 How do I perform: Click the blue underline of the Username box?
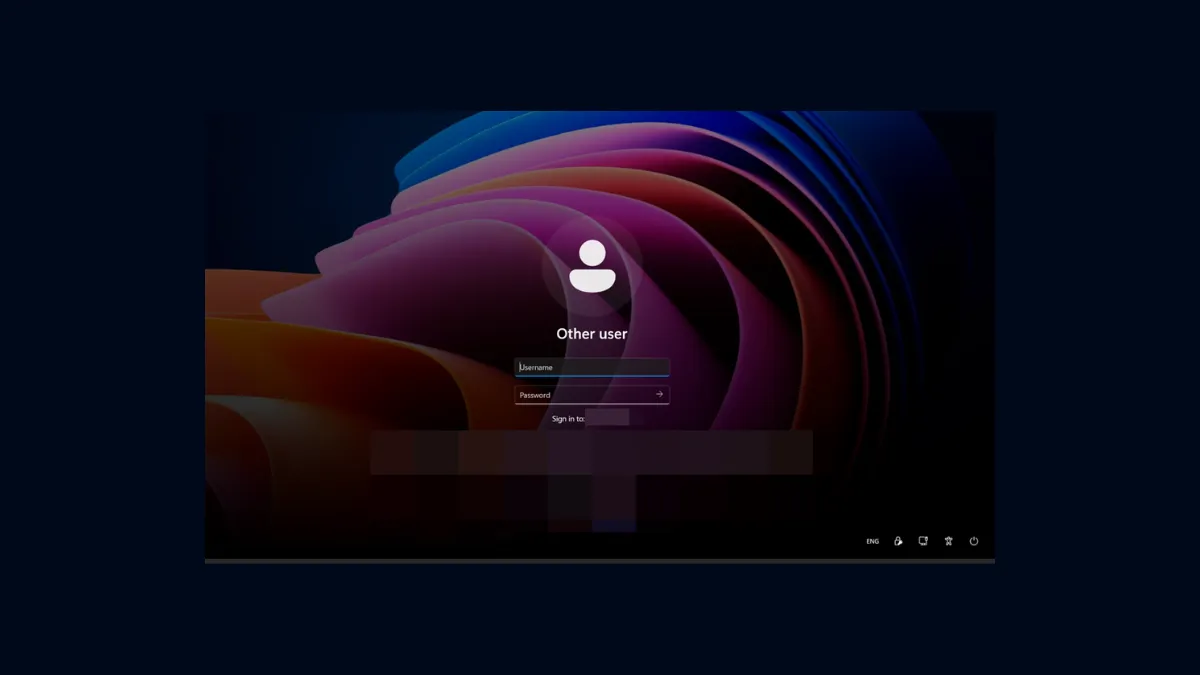tap(591, 375)
